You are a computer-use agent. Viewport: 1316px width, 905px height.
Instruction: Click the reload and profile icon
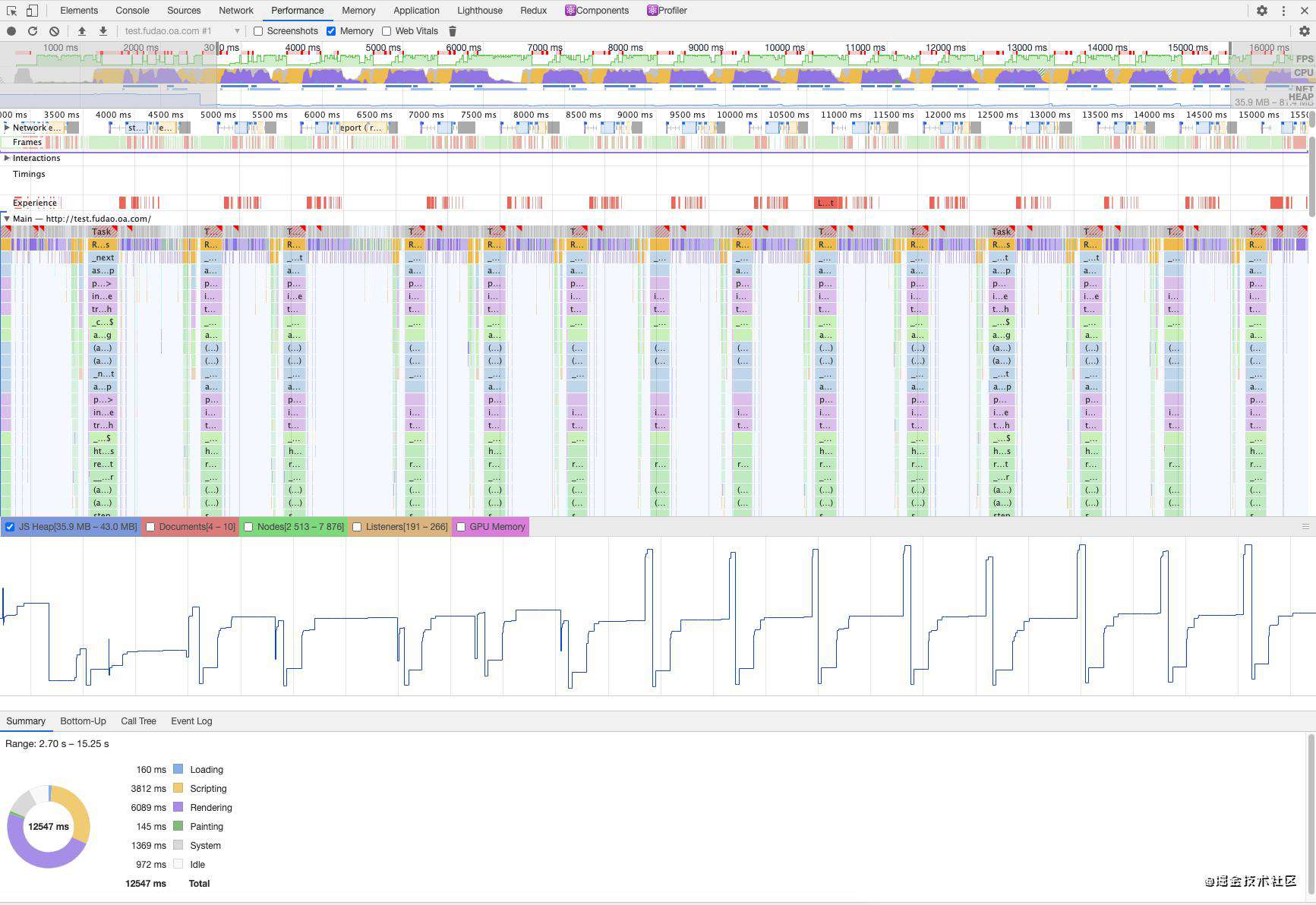point(33,31)
